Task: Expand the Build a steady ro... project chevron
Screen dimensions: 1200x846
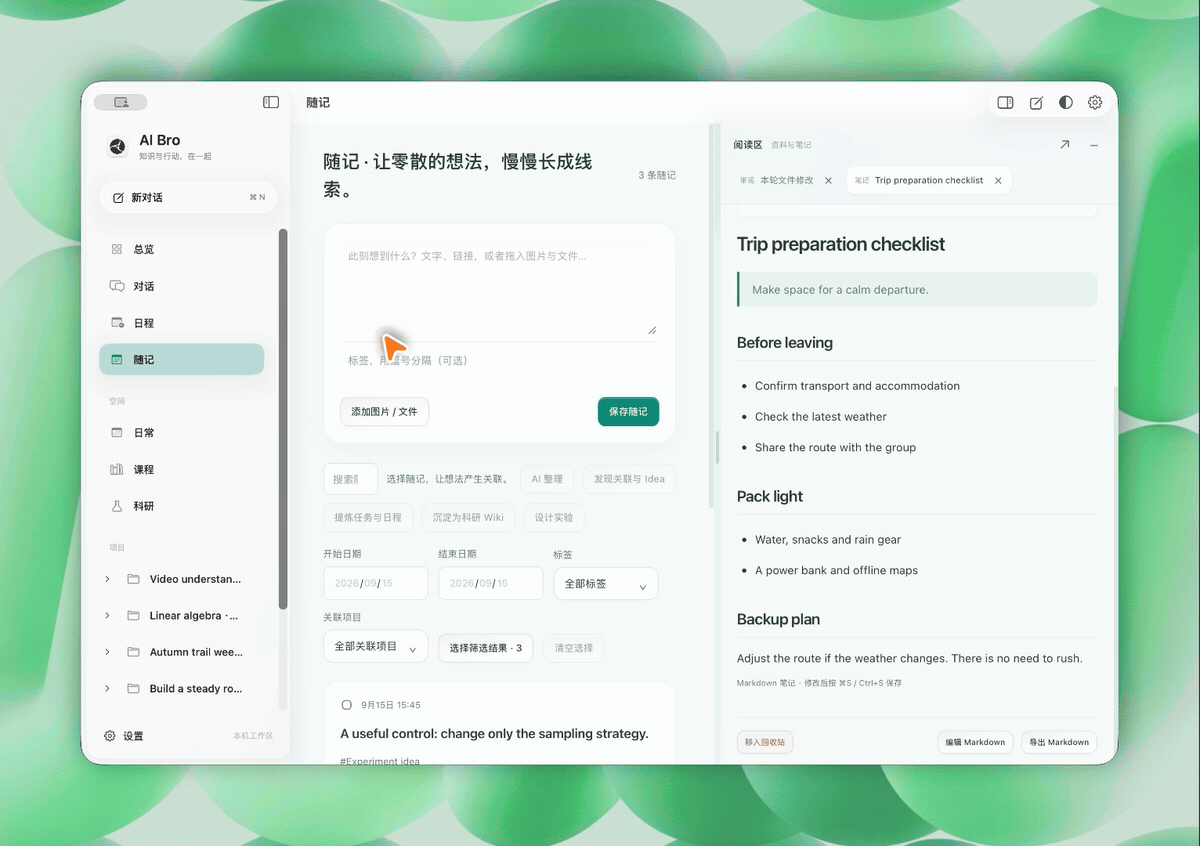Action: (x=107, y=689)
